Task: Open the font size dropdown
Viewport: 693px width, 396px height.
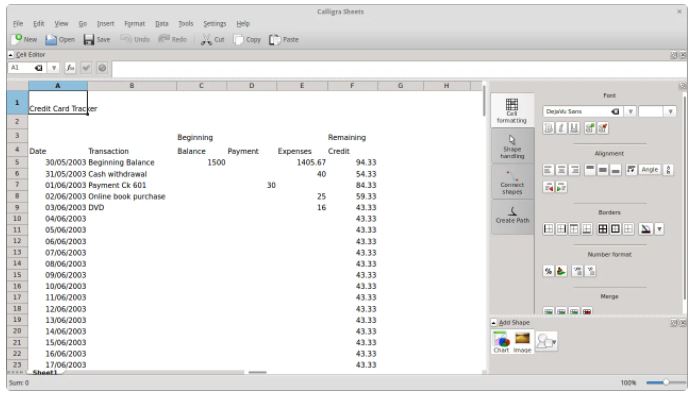Action: [x=670, y=111]
